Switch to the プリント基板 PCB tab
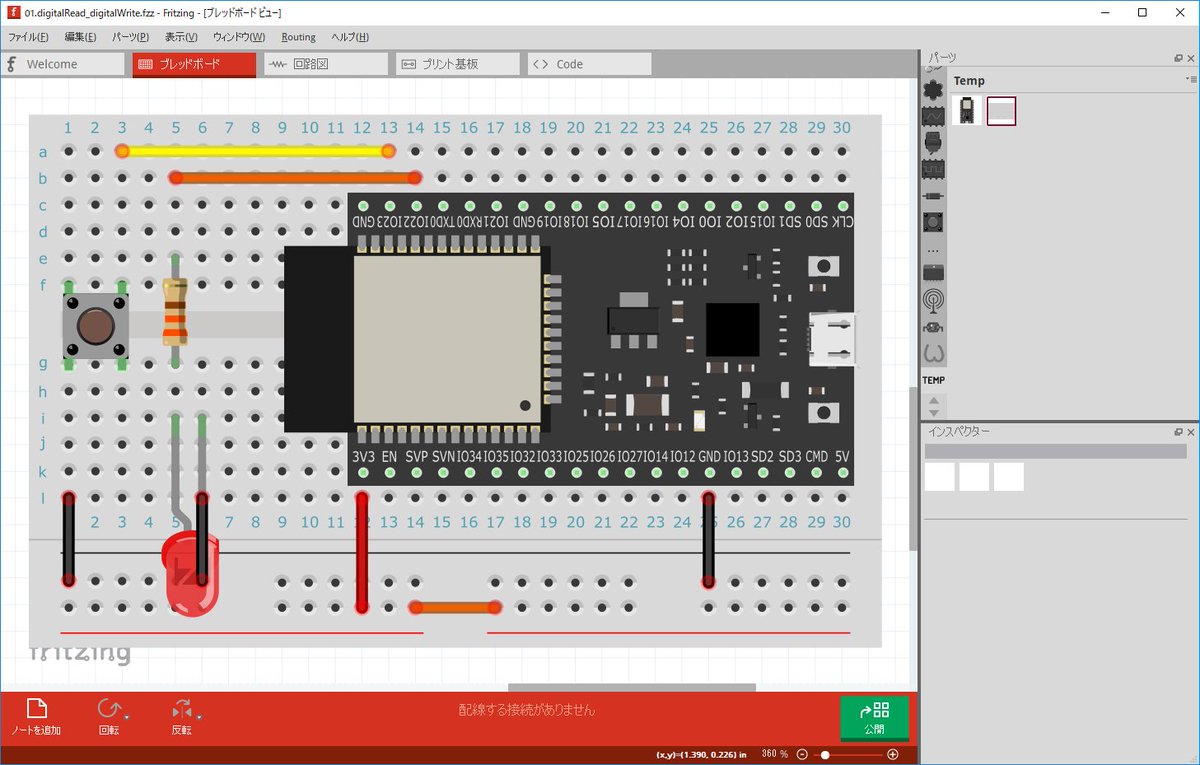The height and width of the screenshot is (765, 1200). point(458,64)
